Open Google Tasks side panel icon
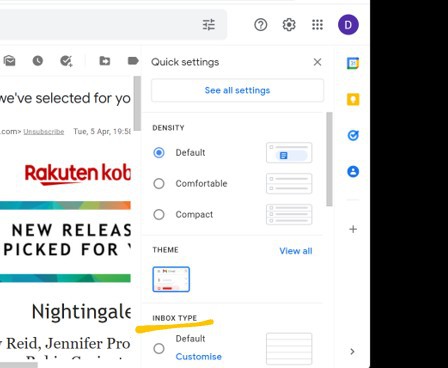Viewport: 448px width, 368px height. [x=353, y=135]
